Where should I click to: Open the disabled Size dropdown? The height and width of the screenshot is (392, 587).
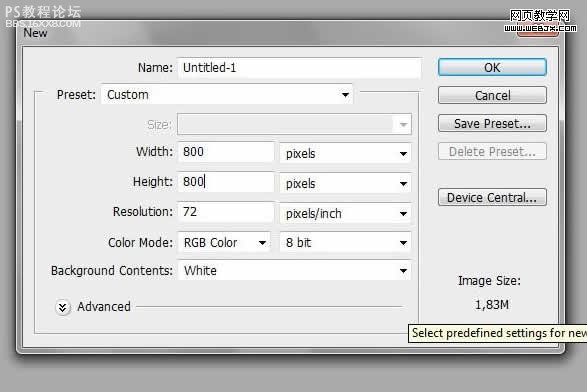tap(294, 124)
